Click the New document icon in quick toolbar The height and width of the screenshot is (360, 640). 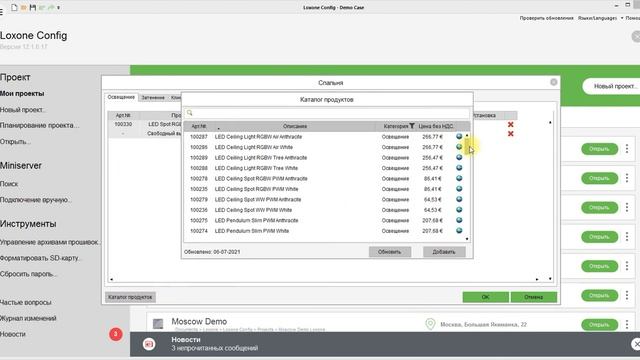tap(14, 7)
